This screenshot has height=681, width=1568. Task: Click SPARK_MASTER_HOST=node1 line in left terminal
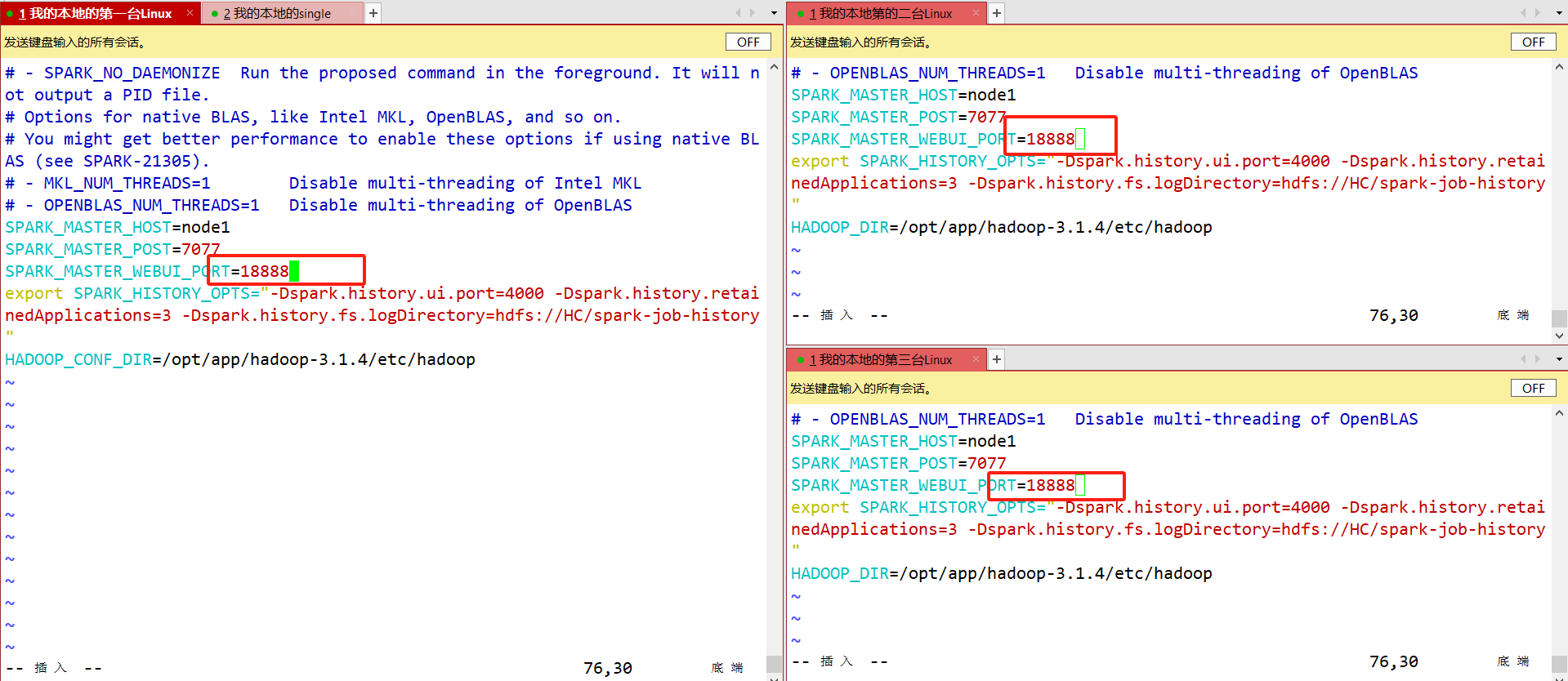118,227
